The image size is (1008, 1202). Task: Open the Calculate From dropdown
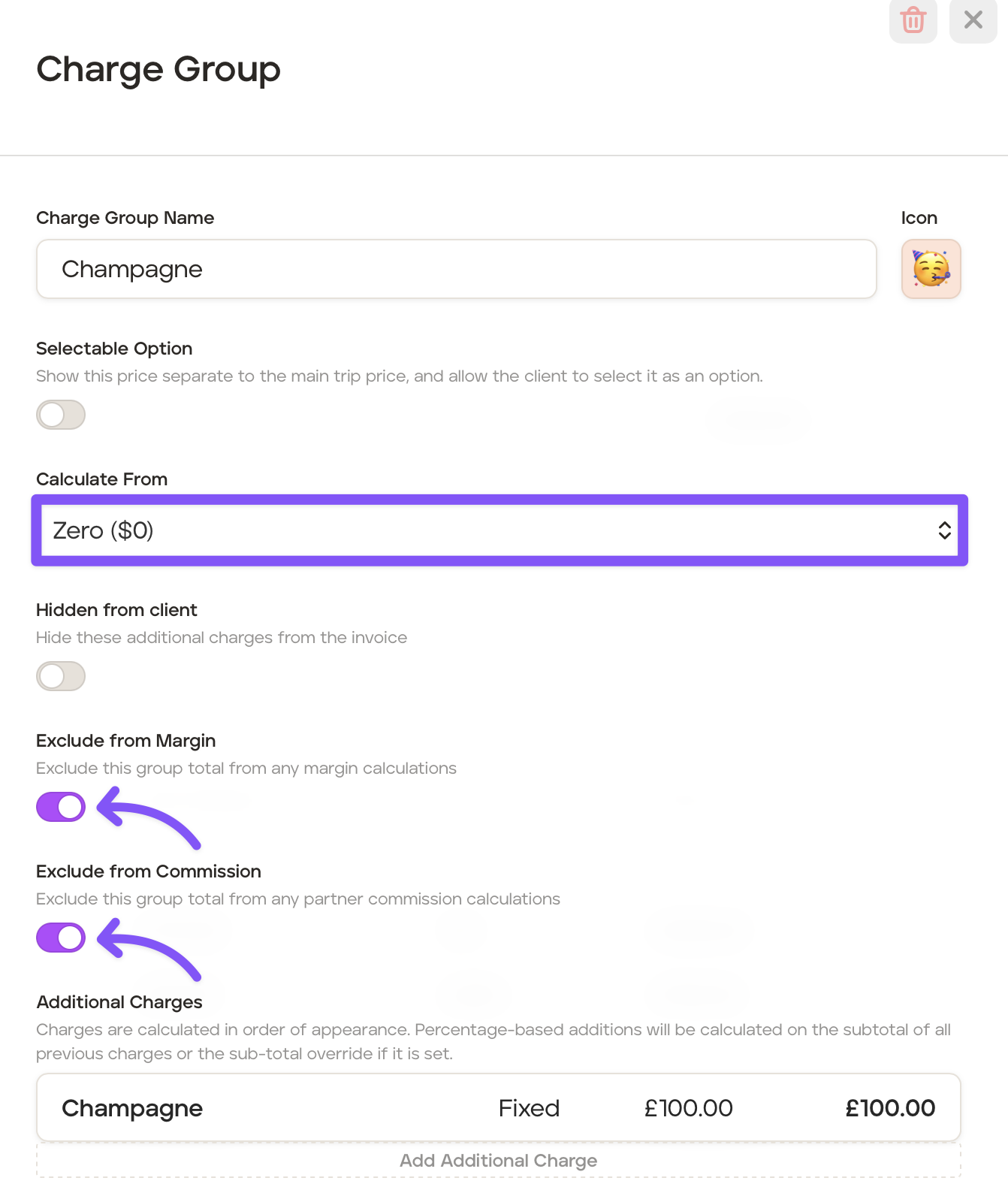click(x=499, y=530)
